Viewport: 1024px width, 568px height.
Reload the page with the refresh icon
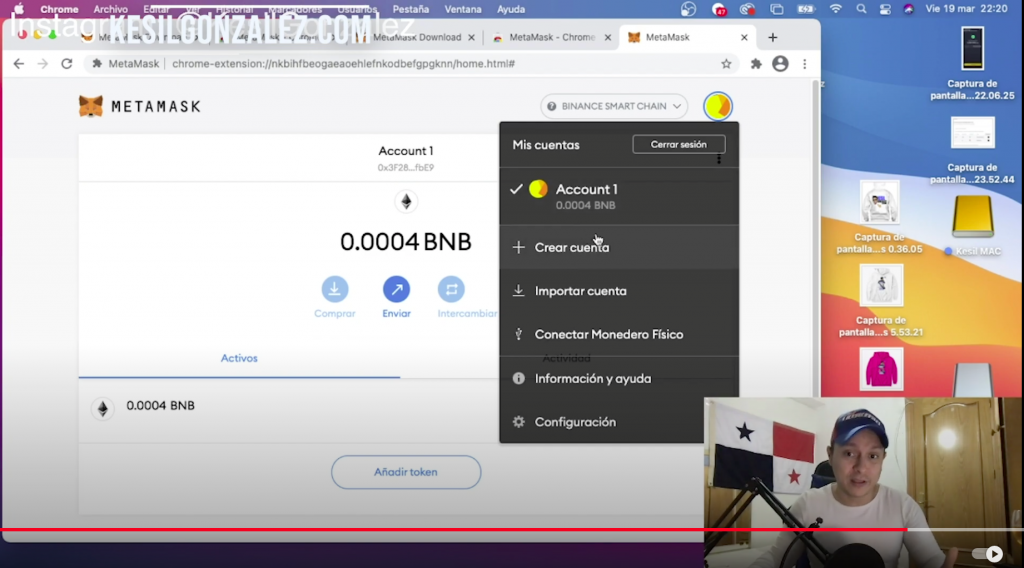coord(67,63)
